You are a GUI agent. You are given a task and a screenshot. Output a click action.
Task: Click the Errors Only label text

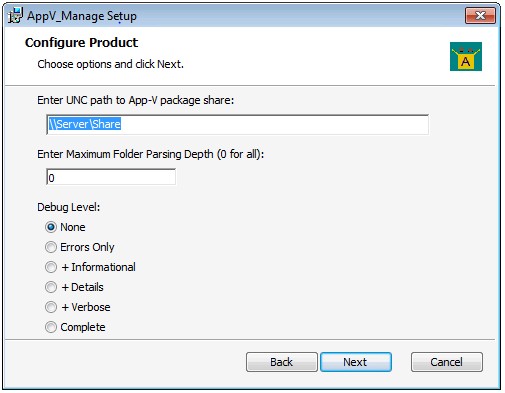[x=87, y=247]
